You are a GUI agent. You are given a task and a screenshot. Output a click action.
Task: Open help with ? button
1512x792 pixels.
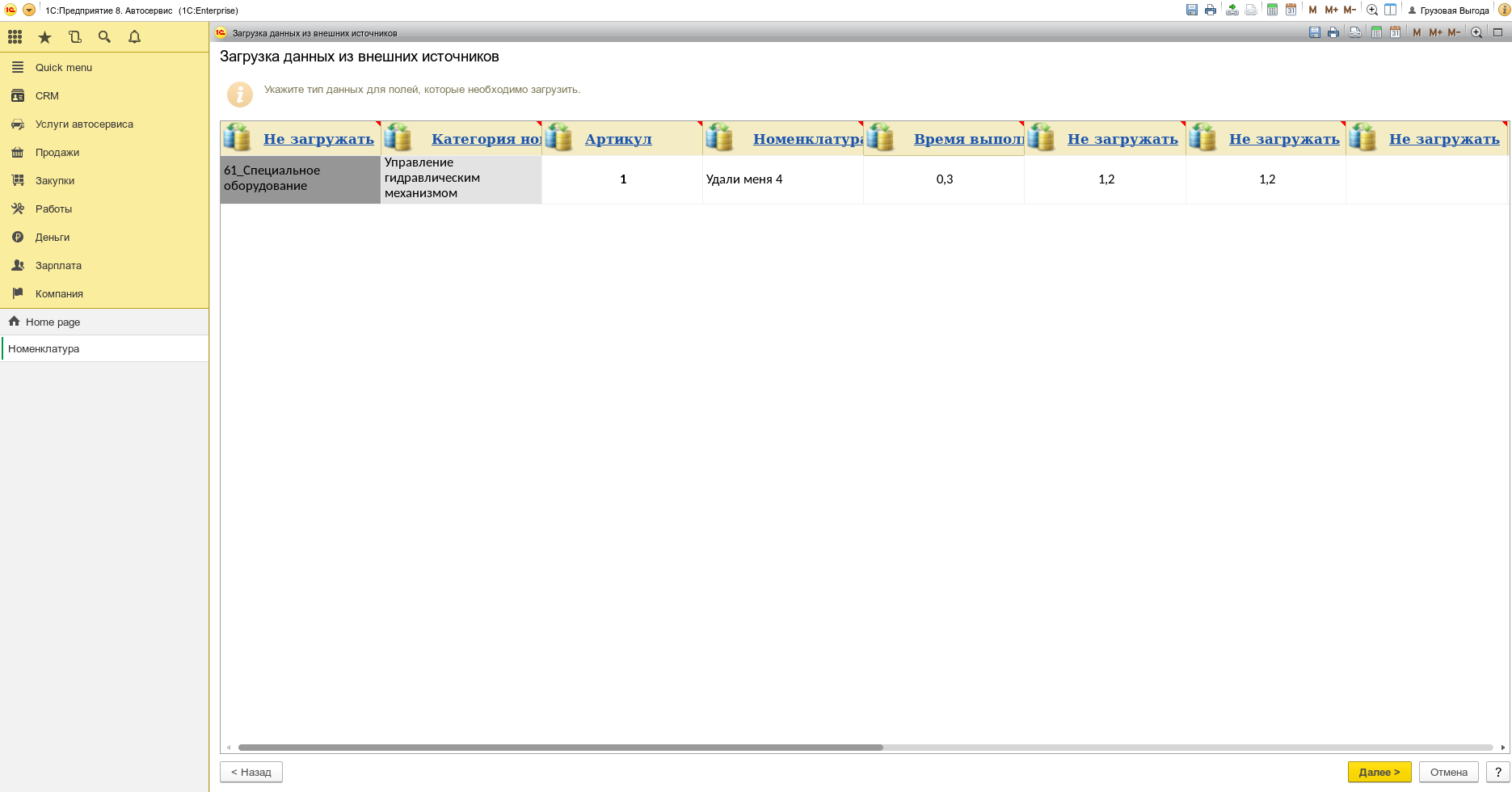[1498, 773]
